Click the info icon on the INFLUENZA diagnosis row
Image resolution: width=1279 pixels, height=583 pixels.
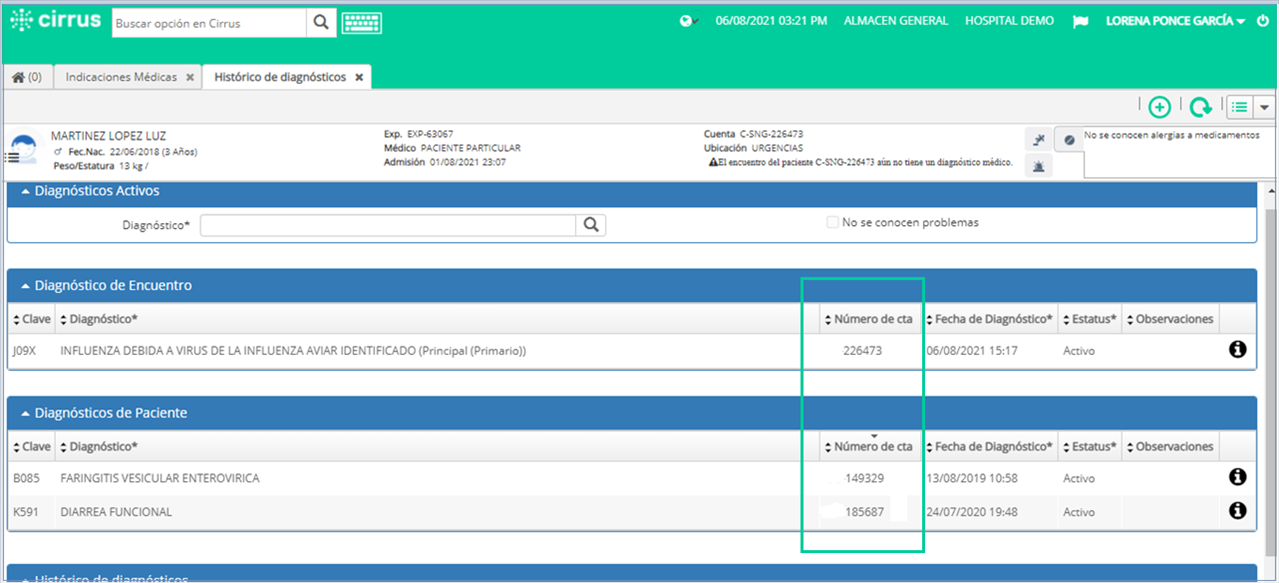(1237, 350)
